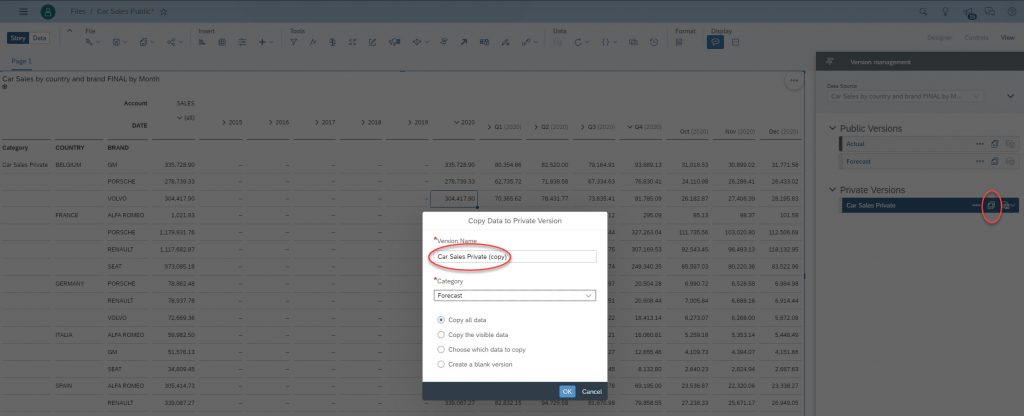The image size is (1024, 416).
Task: Insert a chart from the toolbar
Action: (x=202, y=42)
